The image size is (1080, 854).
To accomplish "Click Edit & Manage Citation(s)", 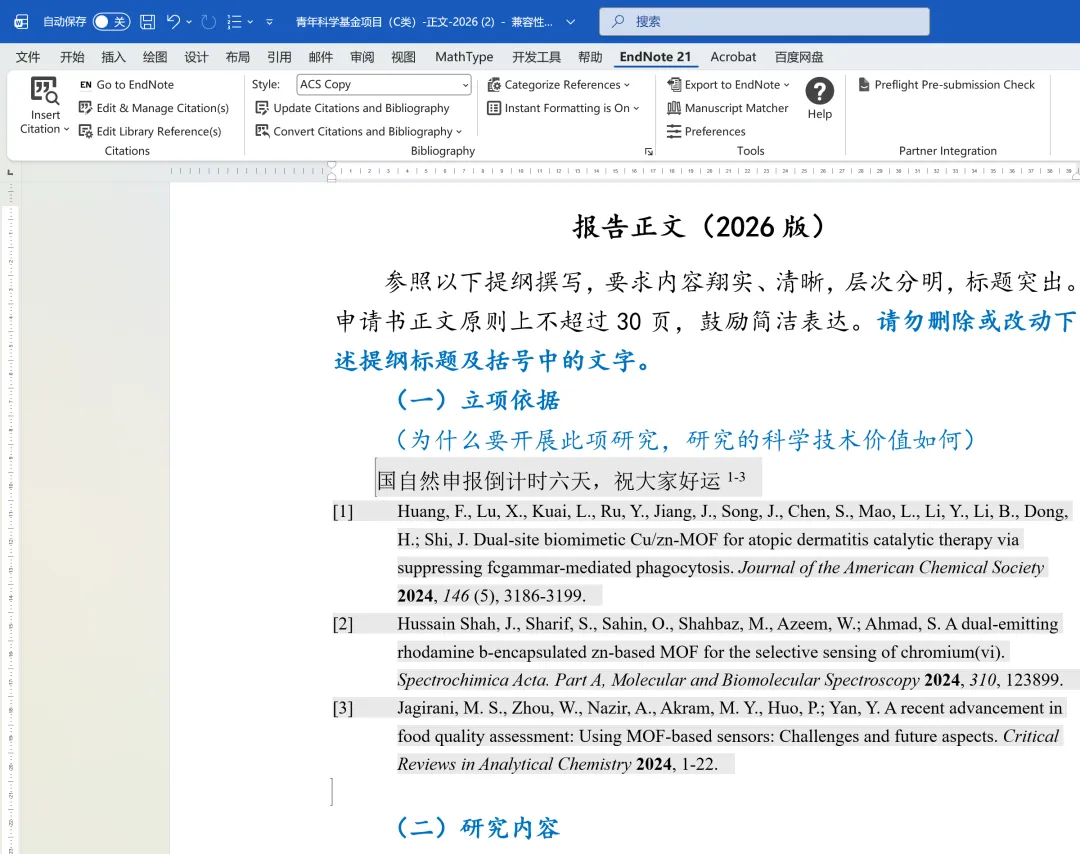I will (154, 108).
